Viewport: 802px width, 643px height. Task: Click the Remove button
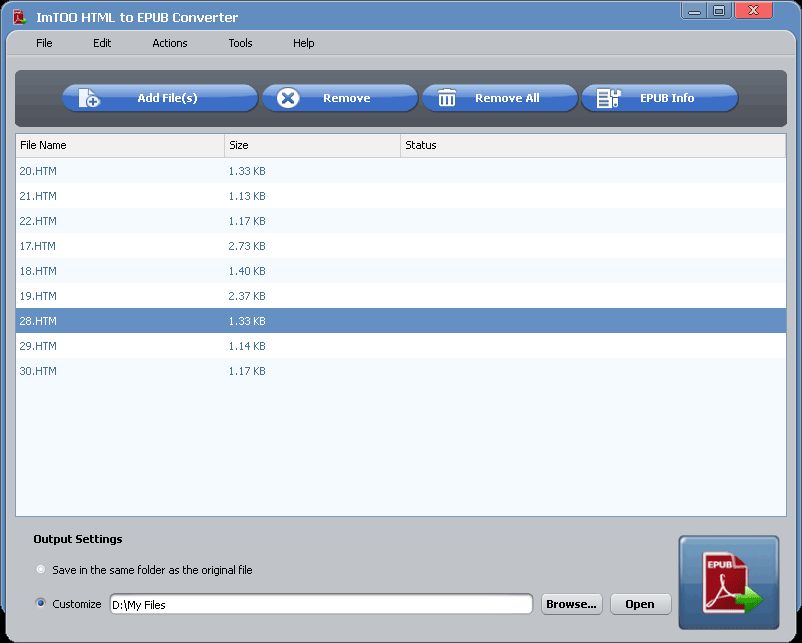tap(340, 98)
